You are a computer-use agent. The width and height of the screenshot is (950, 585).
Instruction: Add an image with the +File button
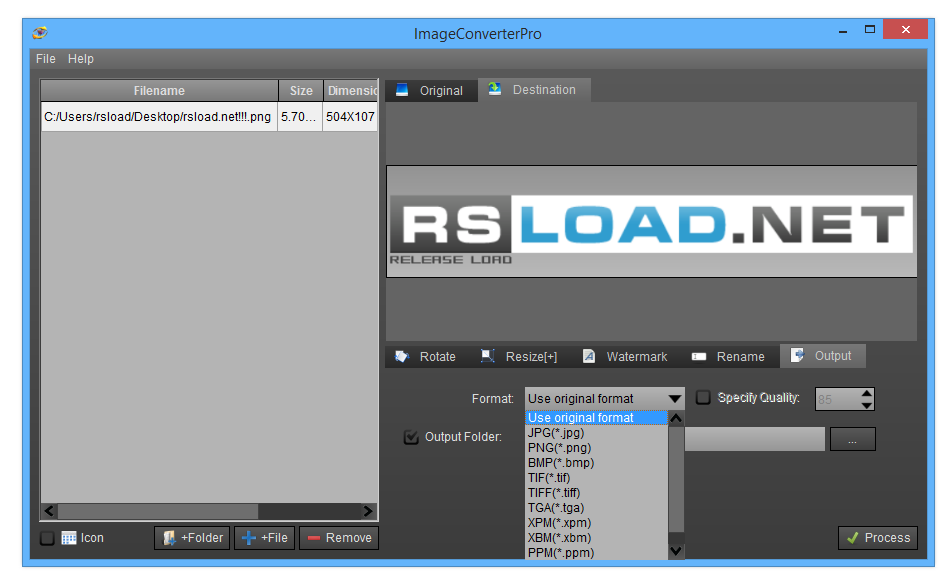pyautogui.click(x=265, y=538)
